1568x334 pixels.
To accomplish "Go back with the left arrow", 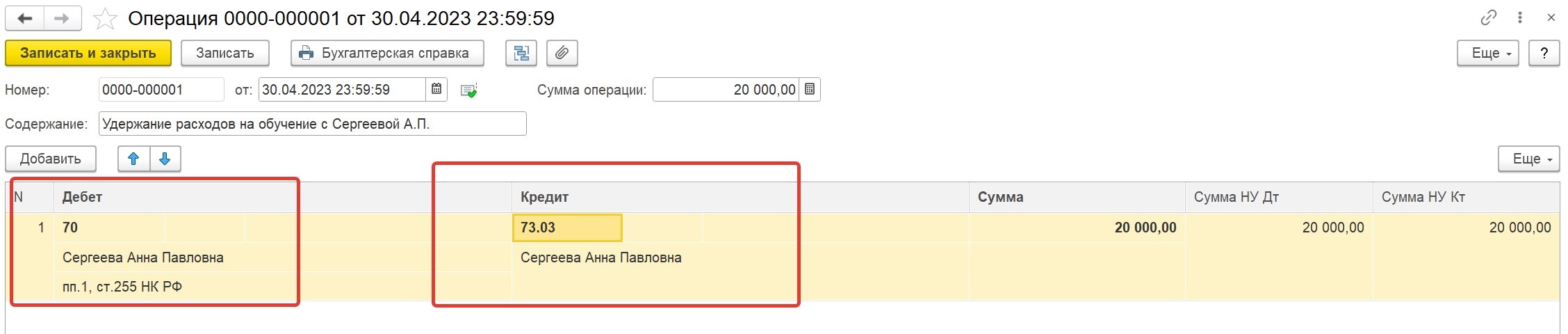I will pyautogui.click(x=25, y=18).
